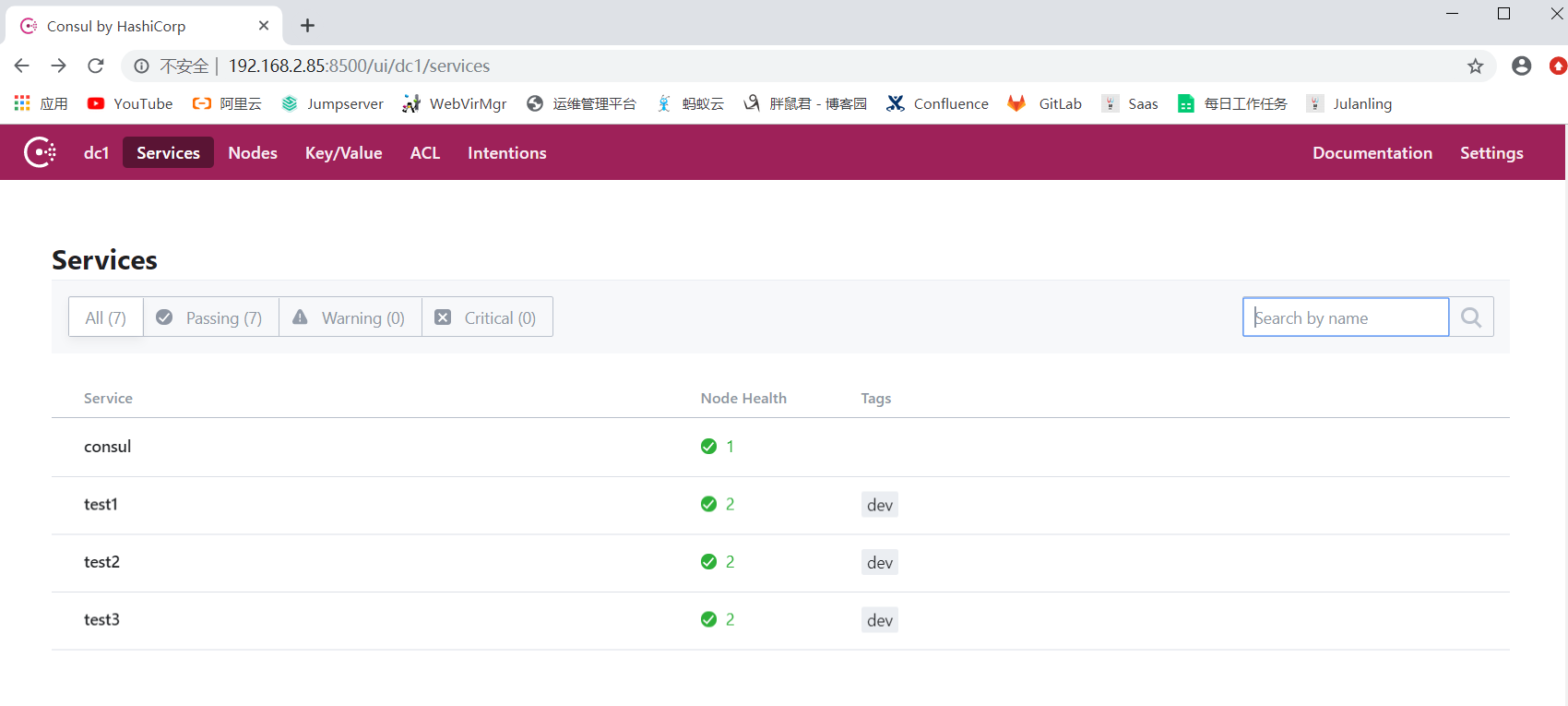Filter services by Passing (7)

point(210,317)
